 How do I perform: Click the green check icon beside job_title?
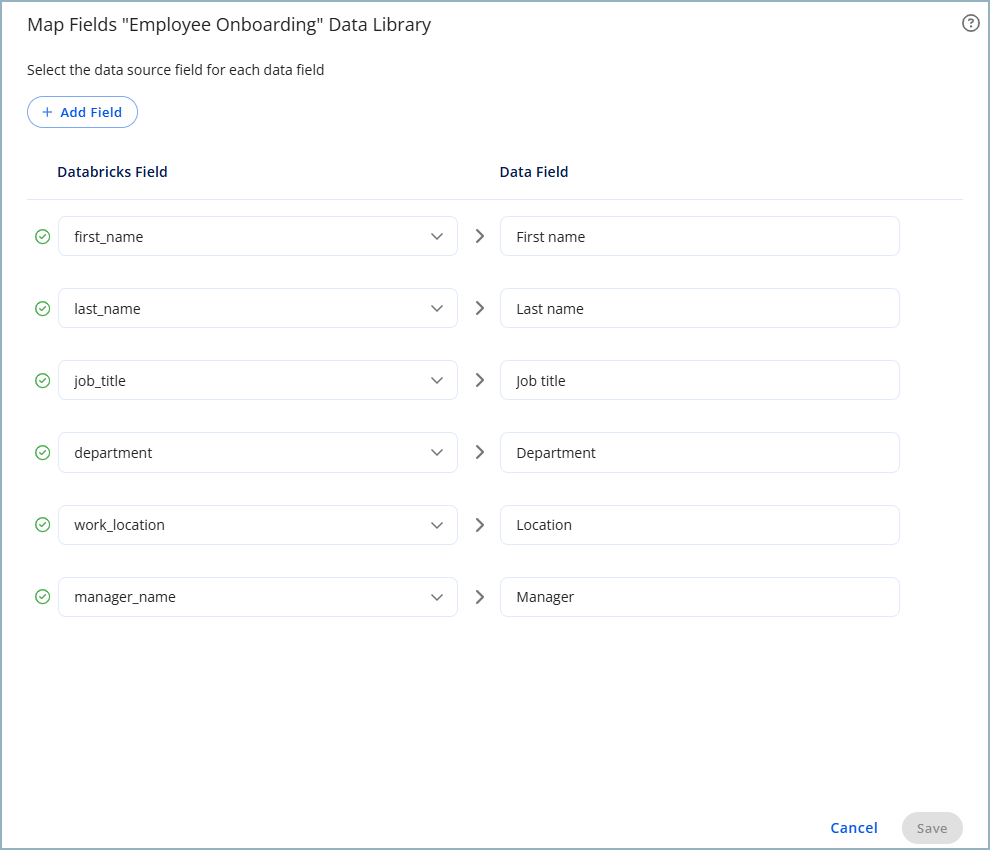click(x=42, y=381)
